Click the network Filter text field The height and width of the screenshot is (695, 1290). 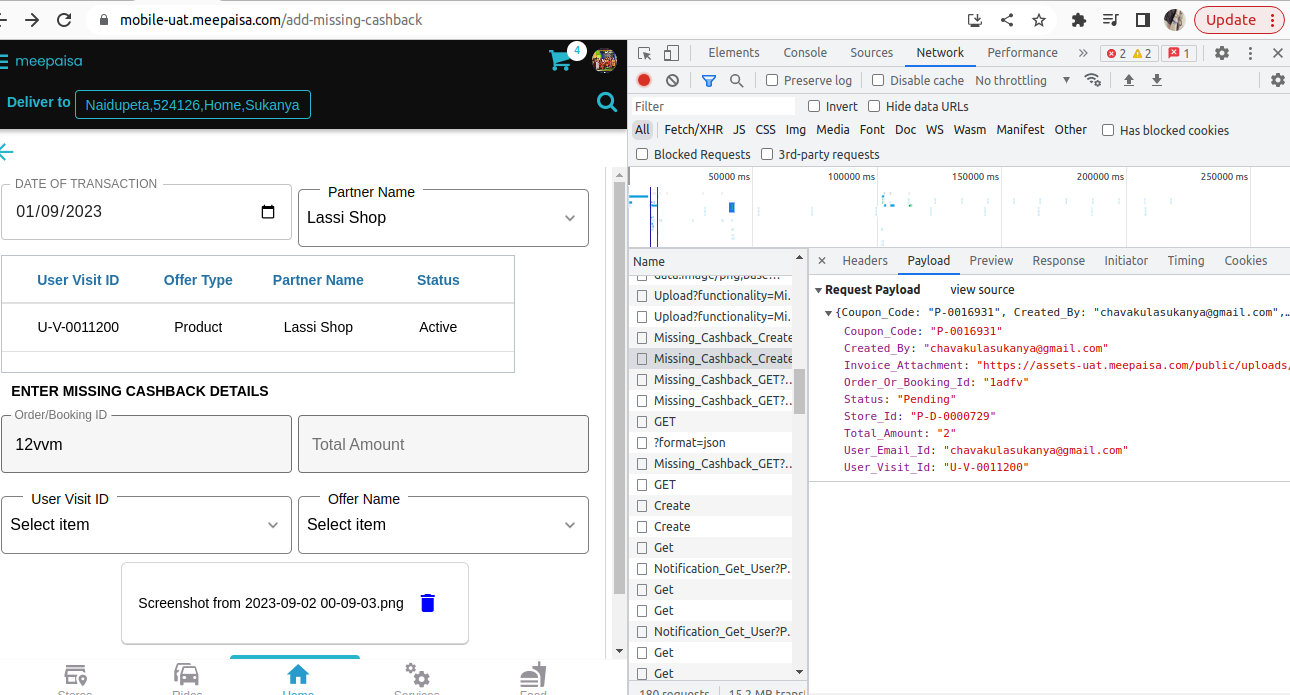[714, 106]
